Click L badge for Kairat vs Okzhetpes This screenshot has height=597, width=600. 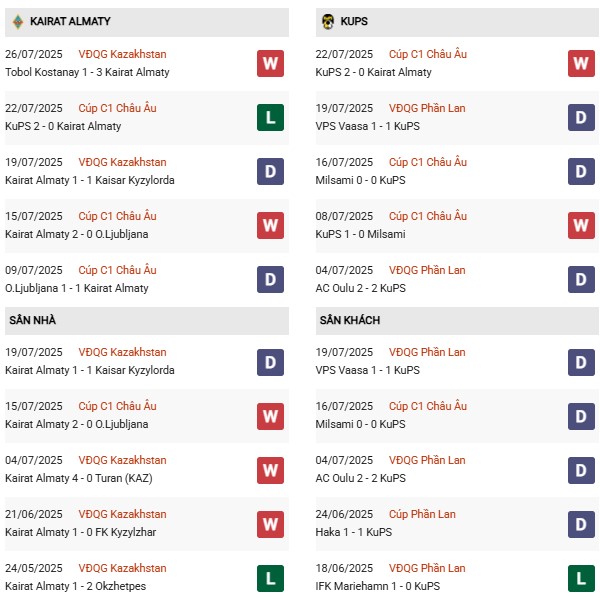coord(270,577)
